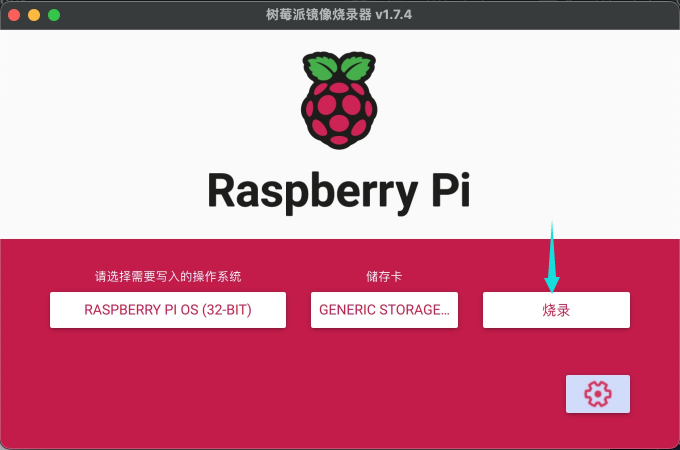Viewport: 680px width, 450px height.
Task: Click empty crimson area left of the gear button
Action: 300,394
